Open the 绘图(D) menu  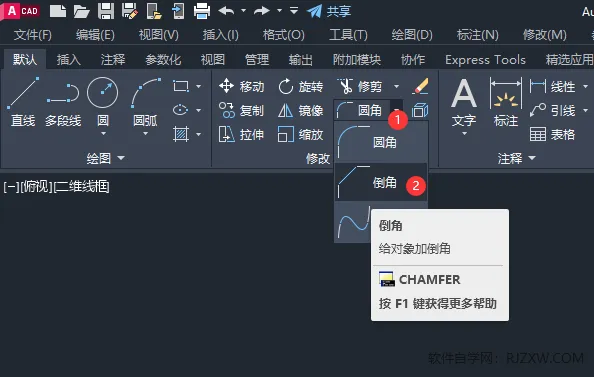pos(412,35)
